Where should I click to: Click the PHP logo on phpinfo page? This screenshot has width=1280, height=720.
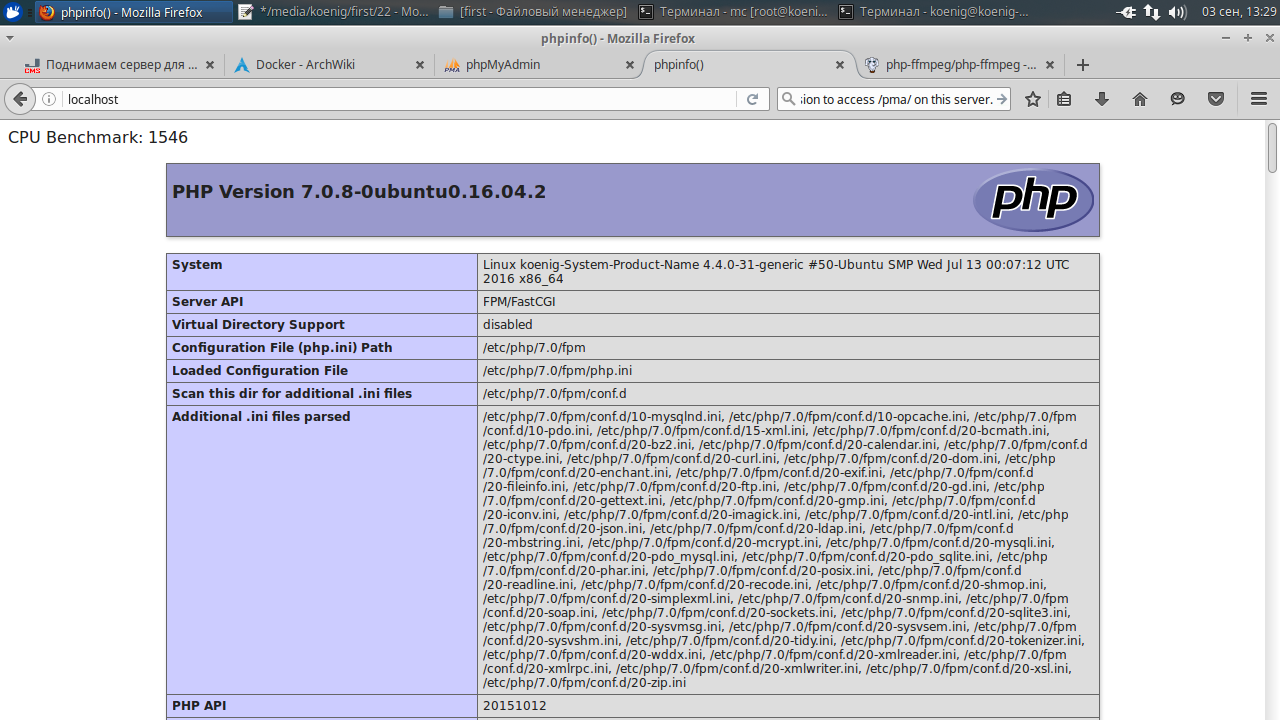coord(1033,200)
